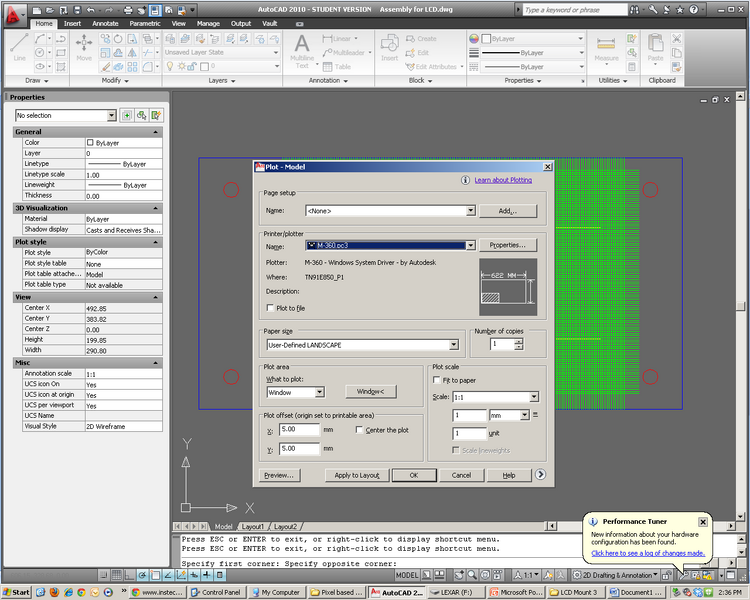Toggle Object Snap in status bar
The height and width of the screenshot is (600, 750).
(155, 575)
